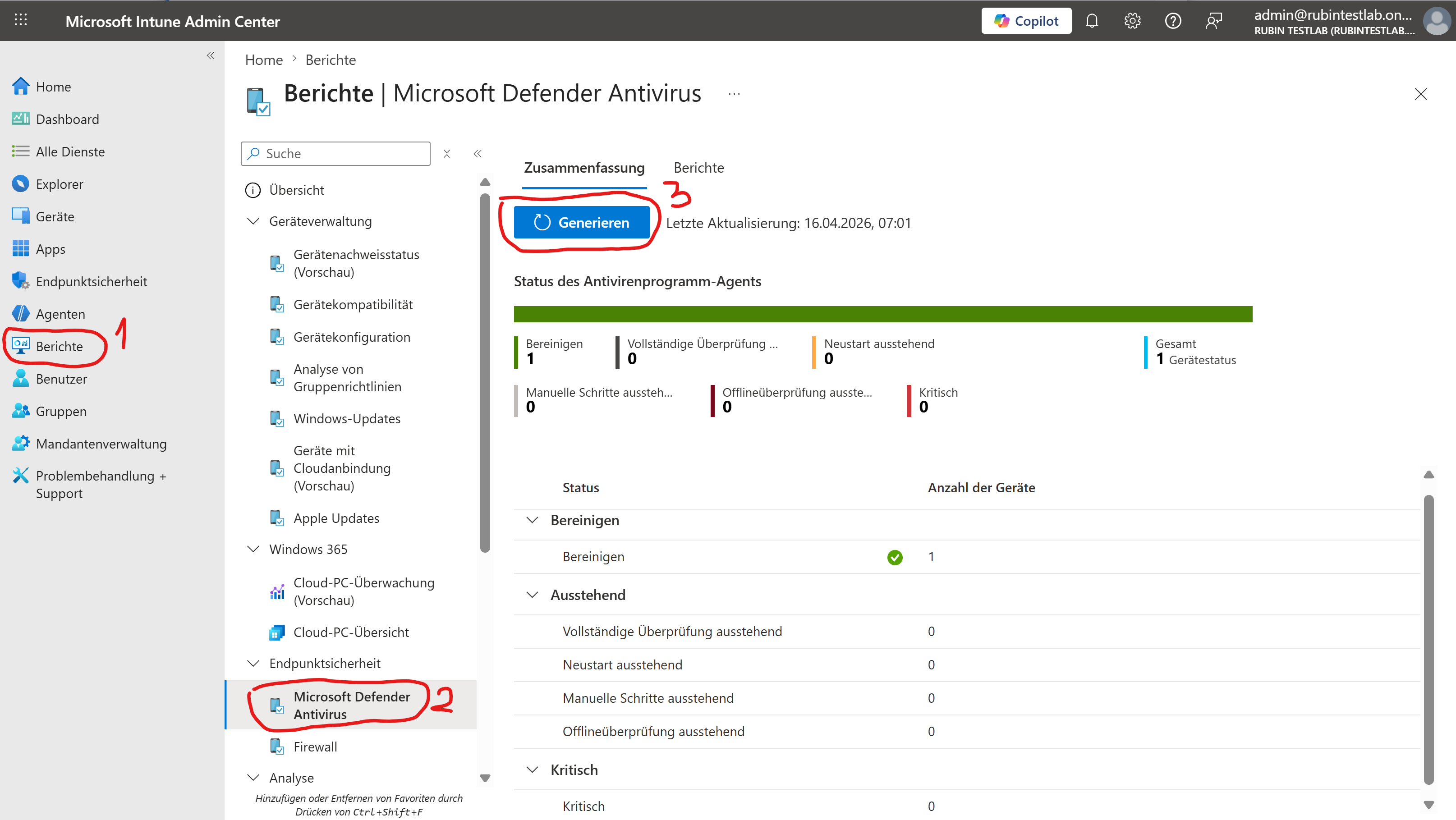
Task: Open the app launcher waffle icon
Action: click(21, 20)
